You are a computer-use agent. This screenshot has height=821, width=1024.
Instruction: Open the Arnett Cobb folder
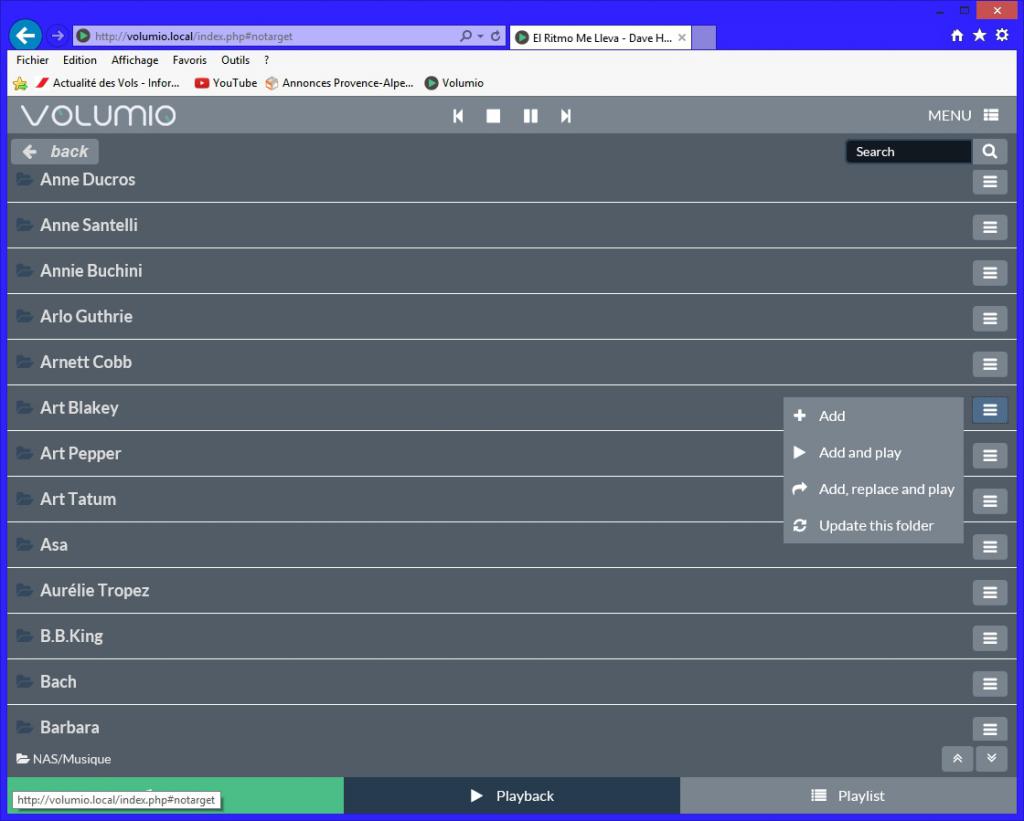(x=86, y=362)
